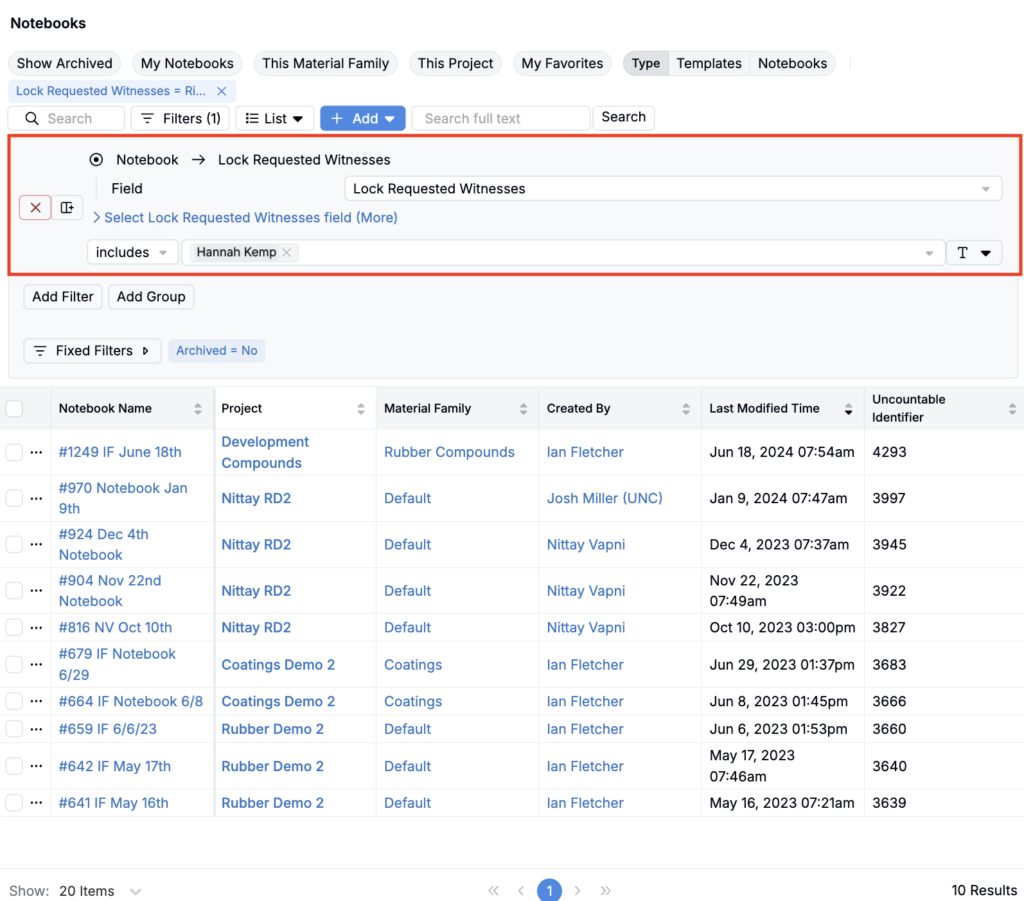Sort by Notebook Name column
1024x901 pixels.
[198, 408]
